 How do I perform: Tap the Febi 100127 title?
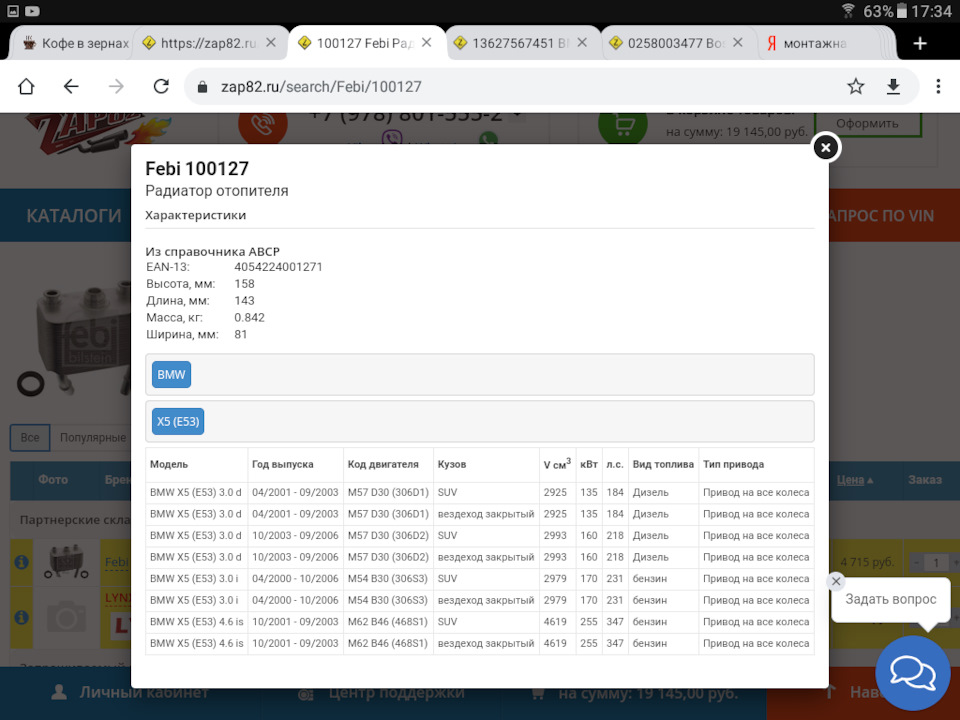(x=197, y=168)
